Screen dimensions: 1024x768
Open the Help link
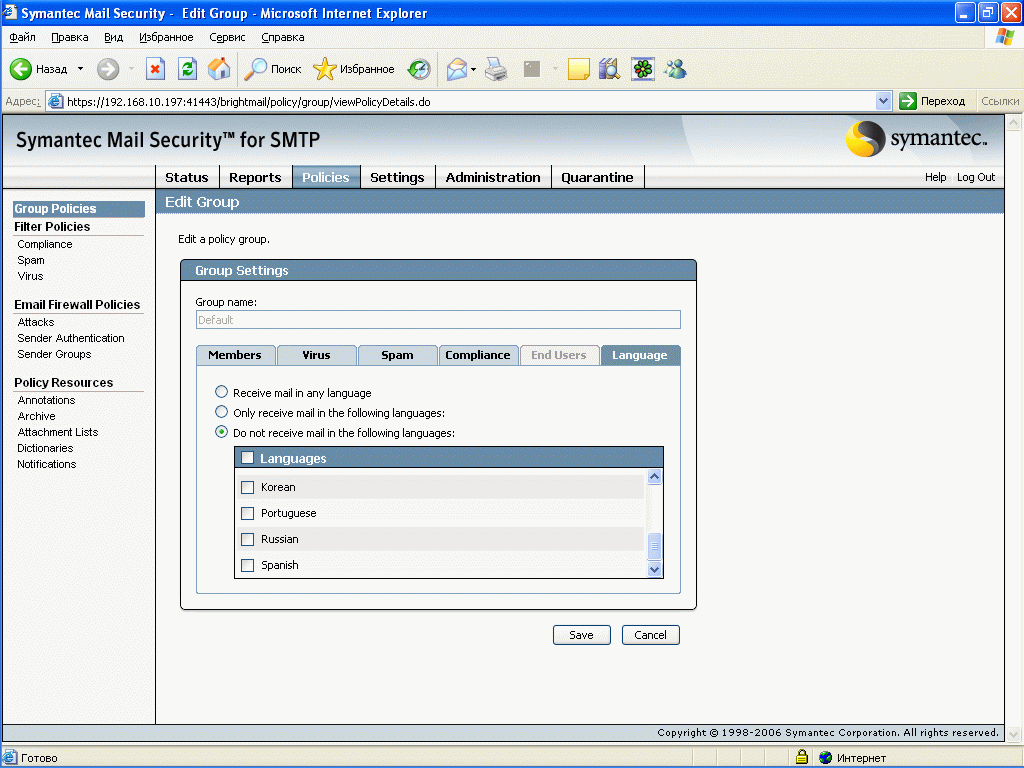tap(935, 177)
